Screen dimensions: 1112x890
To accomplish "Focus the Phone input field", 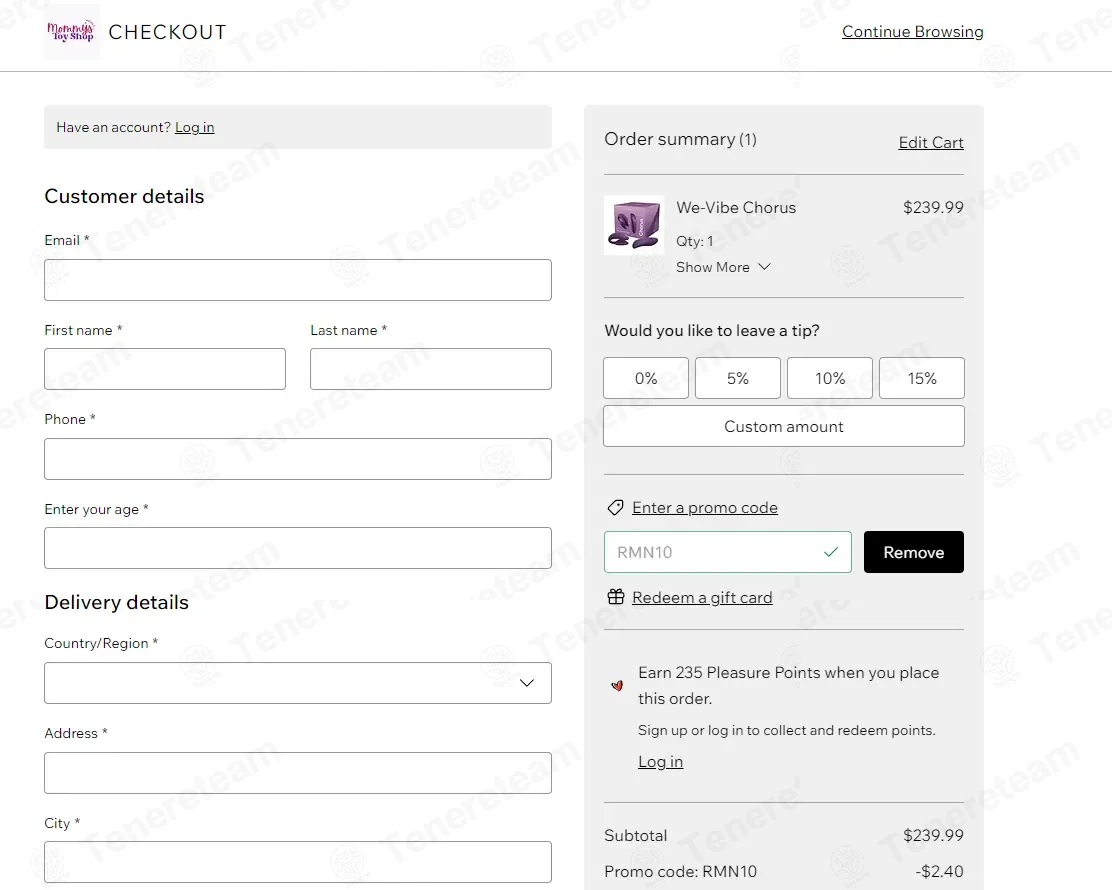I will (x=298, y=459).
